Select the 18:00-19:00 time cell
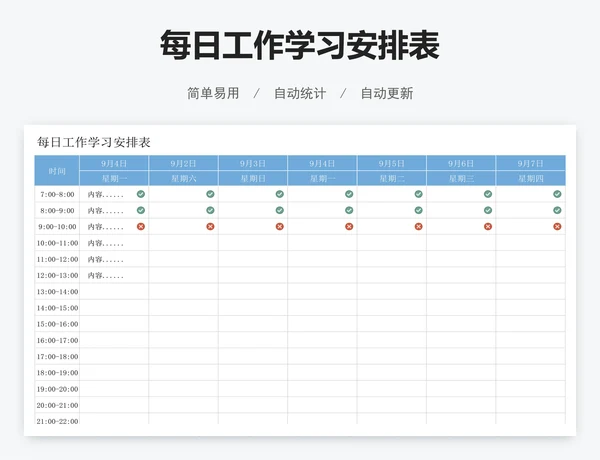This screenshot has height=460, width=600. point(57,372)
